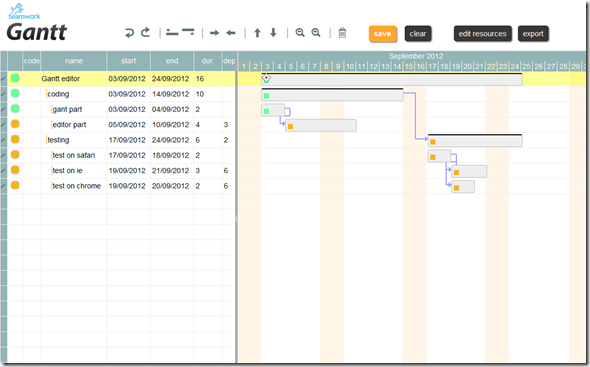
Task: Click editor part bar in chart
Action: (321, 125)
